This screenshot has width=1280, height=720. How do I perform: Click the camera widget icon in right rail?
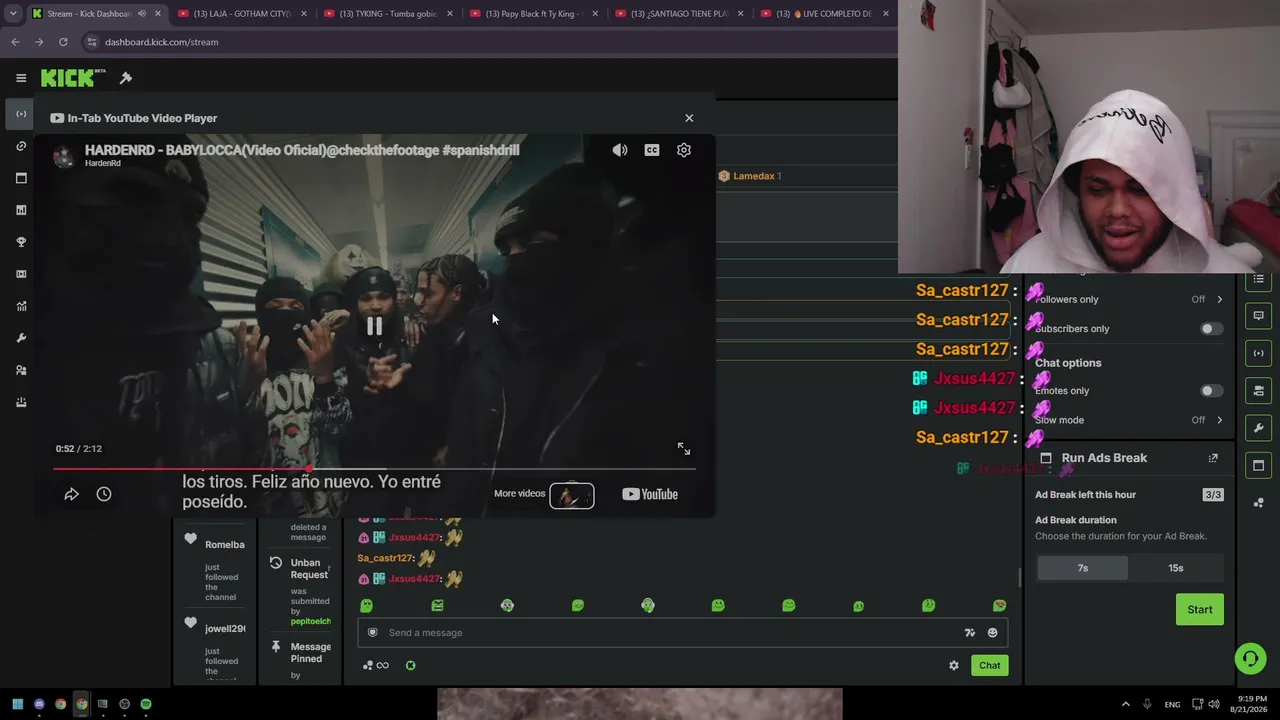point(1259,390)
